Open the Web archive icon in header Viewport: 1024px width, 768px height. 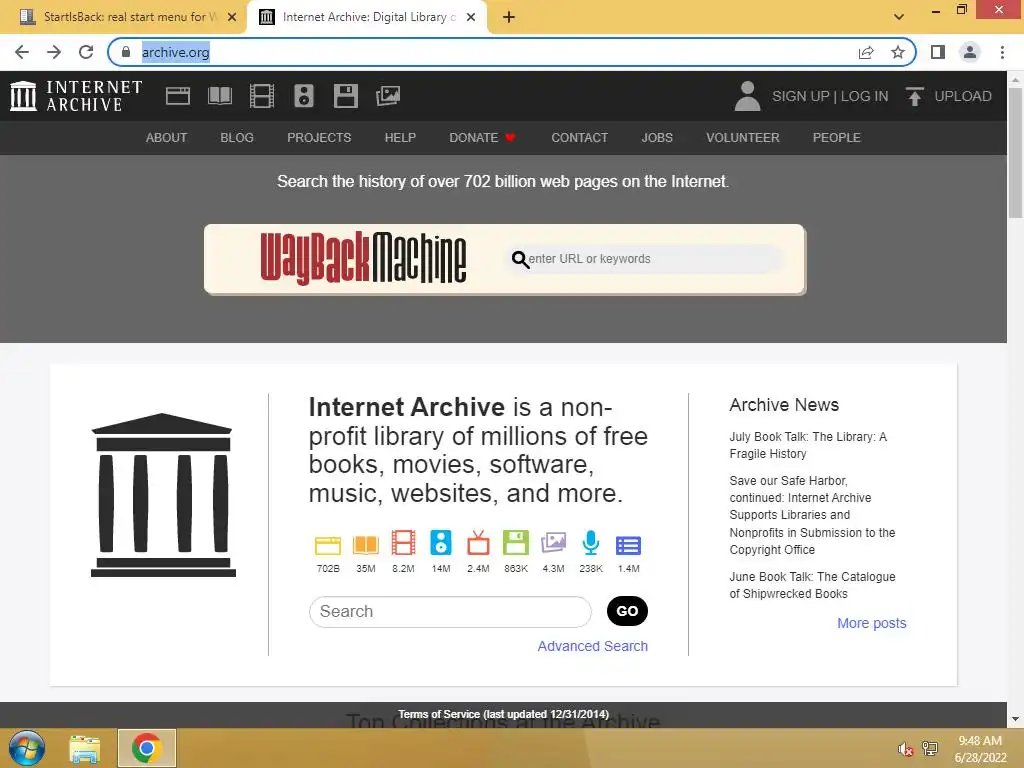pos(178,96)
